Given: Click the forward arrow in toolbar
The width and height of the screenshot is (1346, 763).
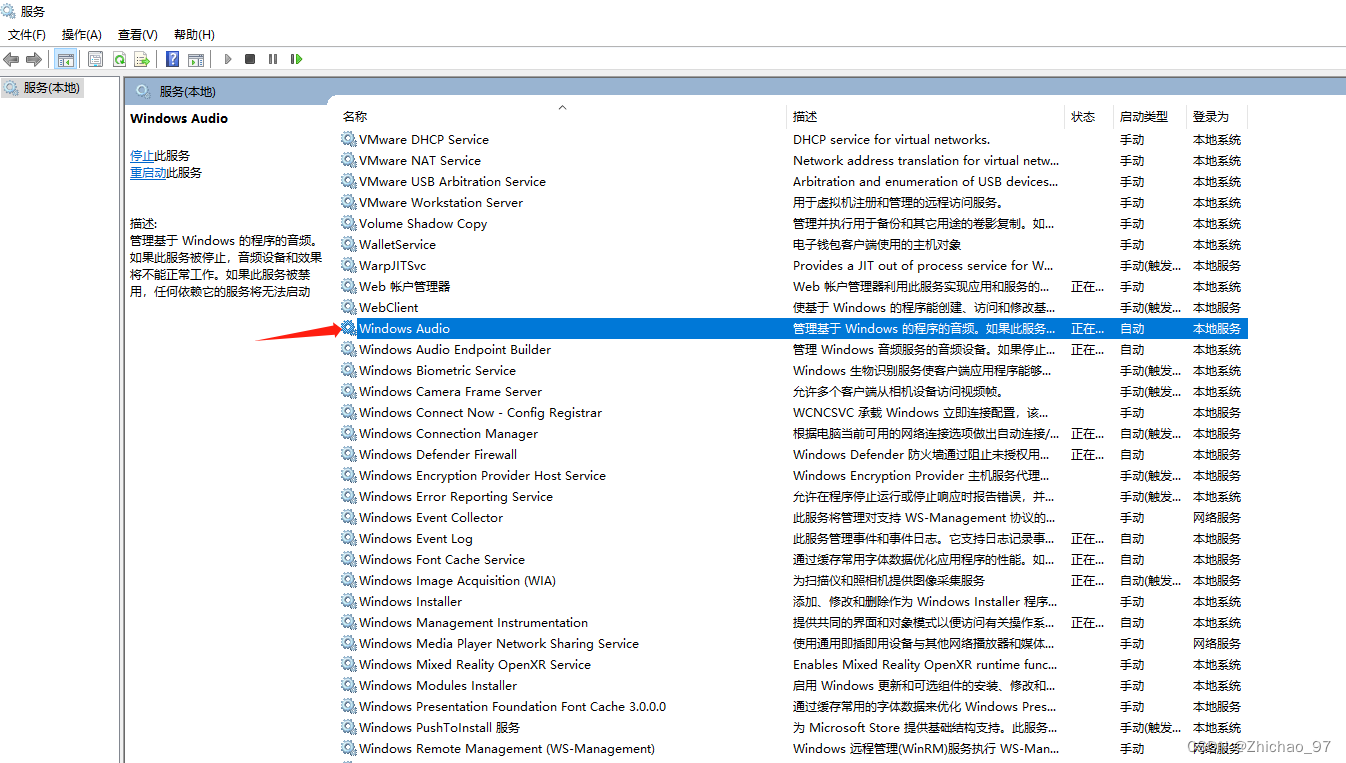Looking at the screenshot, I should point(34,59).
